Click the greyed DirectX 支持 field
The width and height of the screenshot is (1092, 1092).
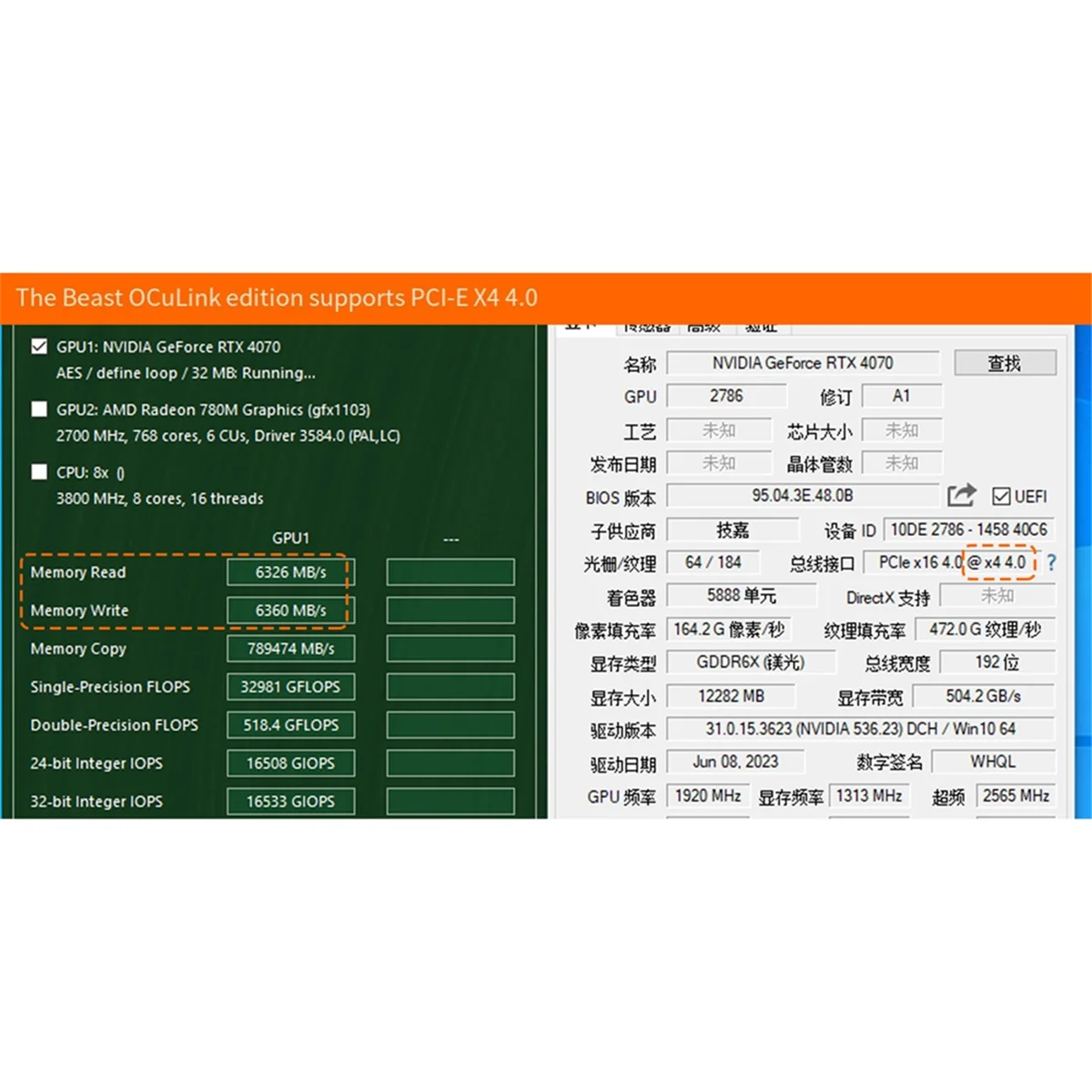(997, 596)
